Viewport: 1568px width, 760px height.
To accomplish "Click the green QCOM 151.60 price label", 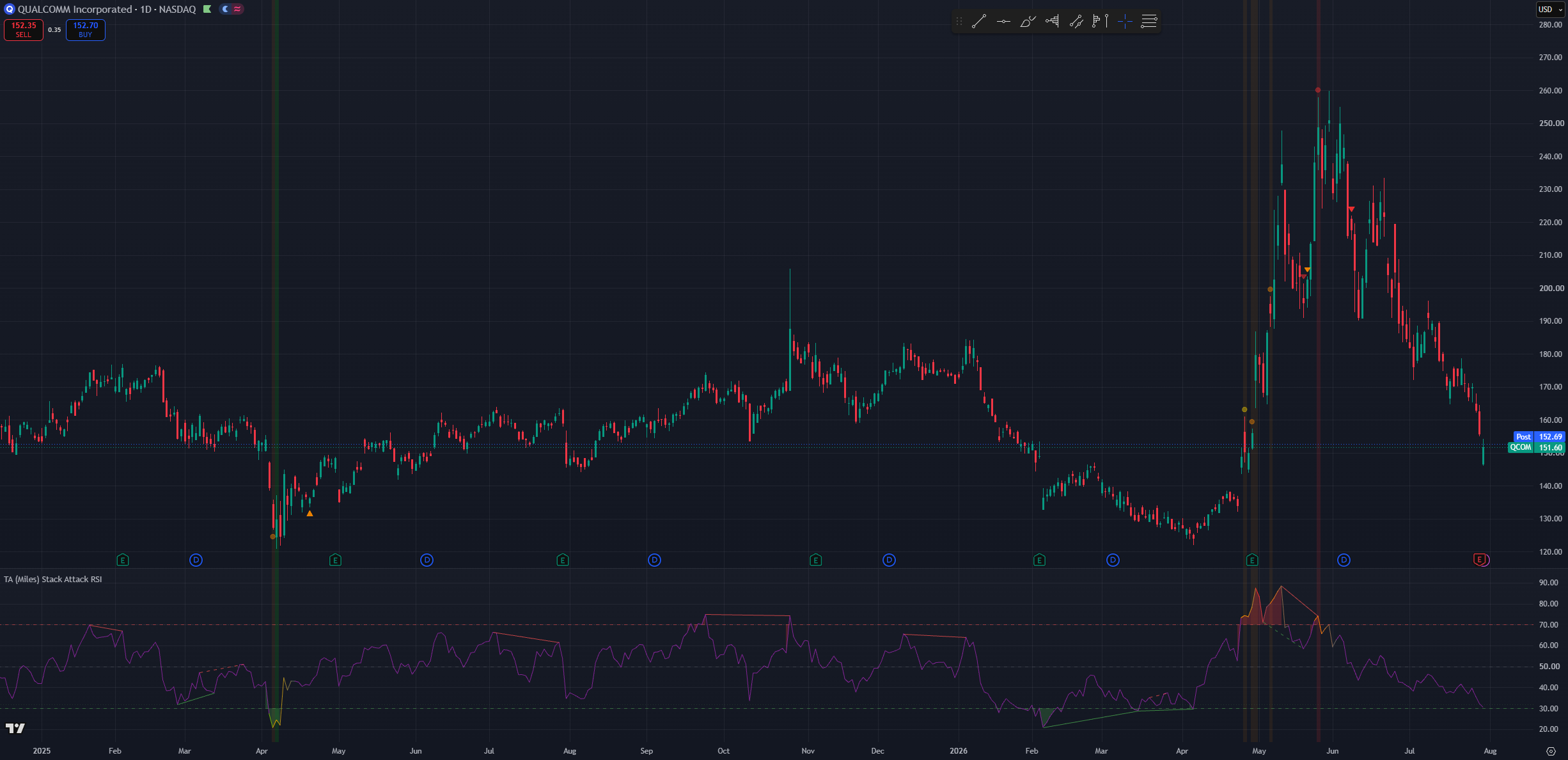I will [1536, 448].
